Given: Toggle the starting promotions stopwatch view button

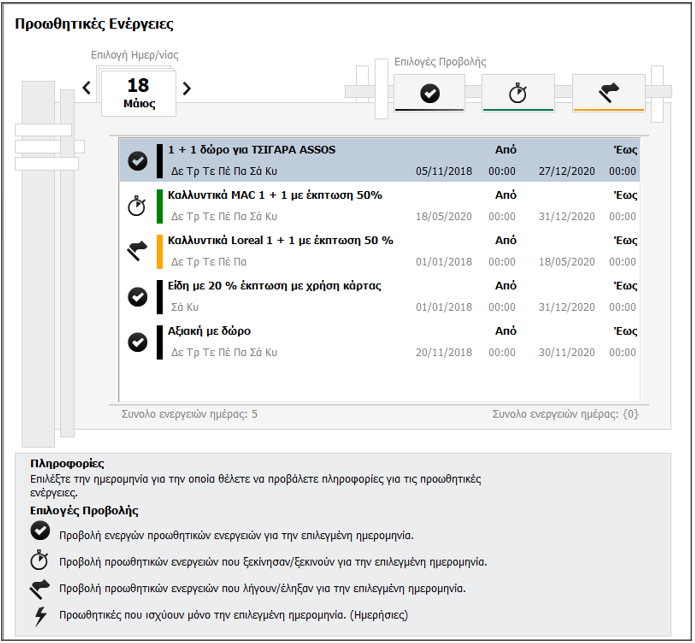Looking at the screenshot, I should coord(517,93).
